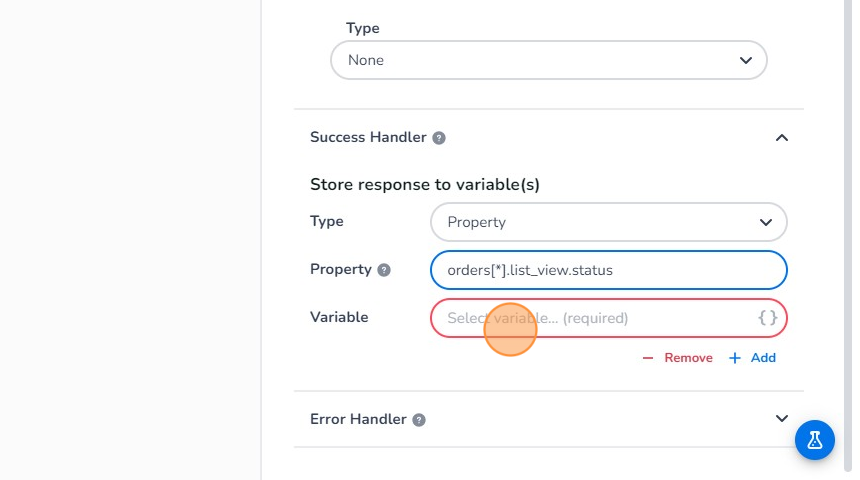Click the Error Handler section title
Viewport: 860px width, 480px height.
(x=358, y=419)
